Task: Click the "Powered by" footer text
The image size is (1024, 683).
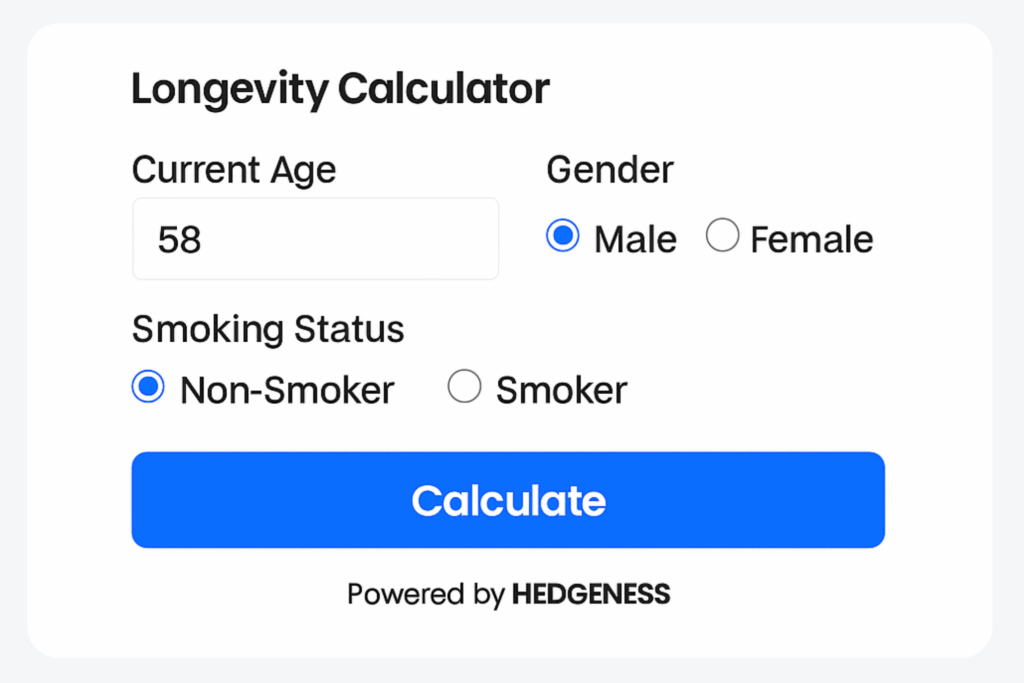Action: [x=426, y=595]
